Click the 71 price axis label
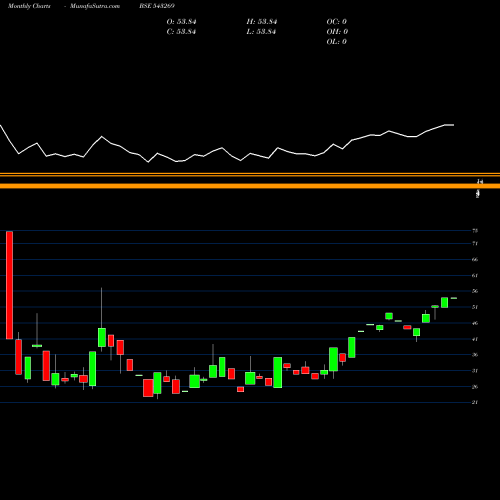 [475, 244]
